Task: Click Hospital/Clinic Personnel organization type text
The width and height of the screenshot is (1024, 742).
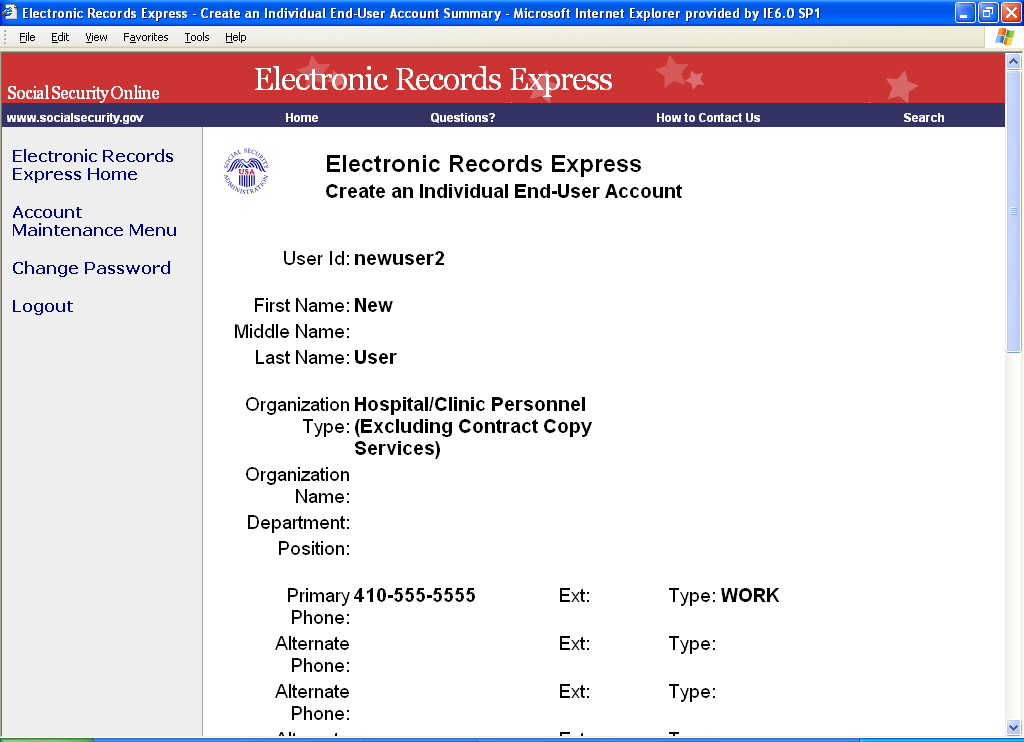Action: click(472, 427)
